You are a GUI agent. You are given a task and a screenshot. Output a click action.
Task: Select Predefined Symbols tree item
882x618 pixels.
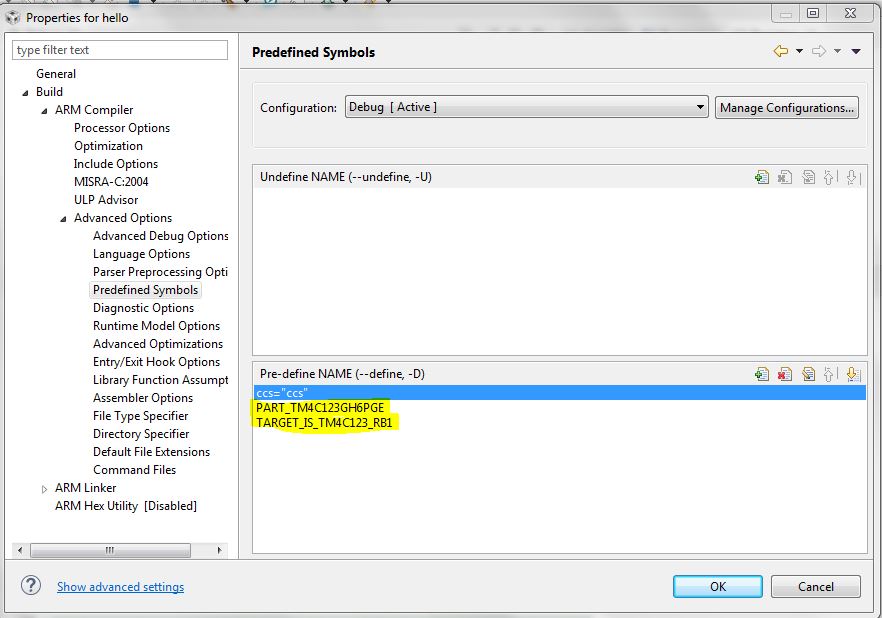click(x=145, y=290)
